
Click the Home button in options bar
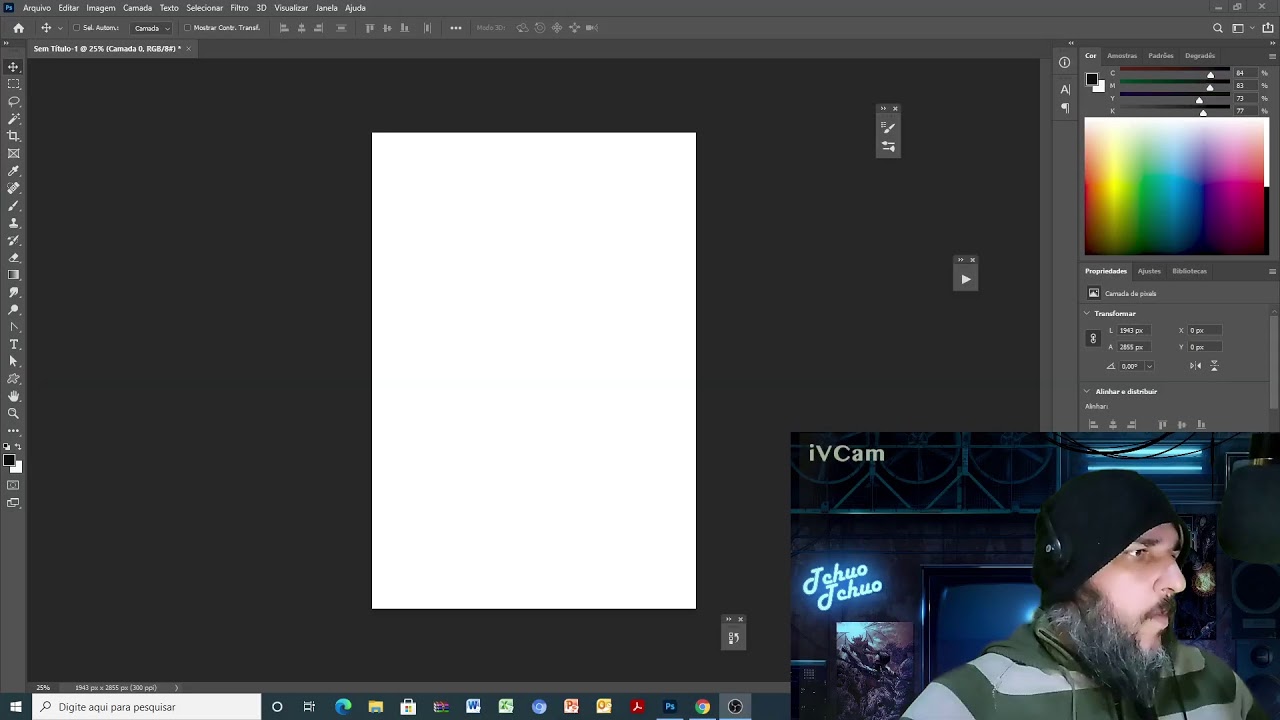18,28
